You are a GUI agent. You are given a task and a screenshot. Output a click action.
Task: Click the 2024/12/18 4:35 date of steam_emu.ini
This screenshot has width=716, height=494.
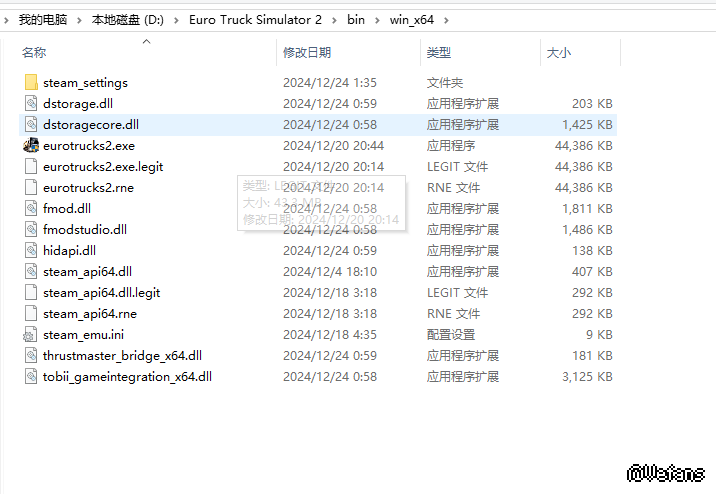coord(330,335)
